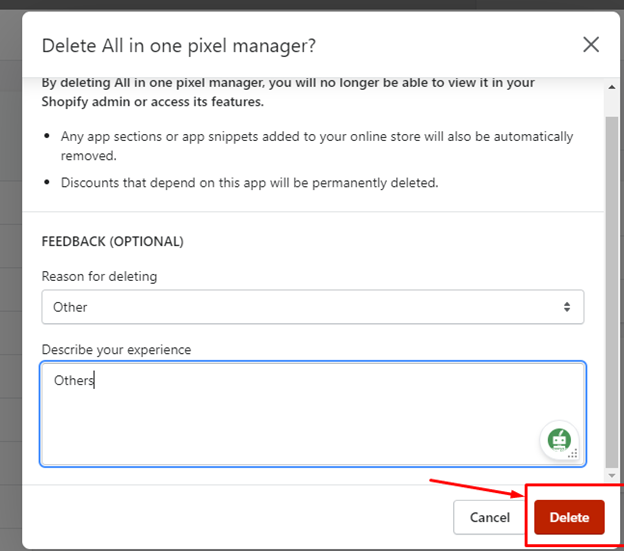The image size is (624, 551).
Task: Click the dialog vertical scrollbar thumb
Action: (612, 292)
